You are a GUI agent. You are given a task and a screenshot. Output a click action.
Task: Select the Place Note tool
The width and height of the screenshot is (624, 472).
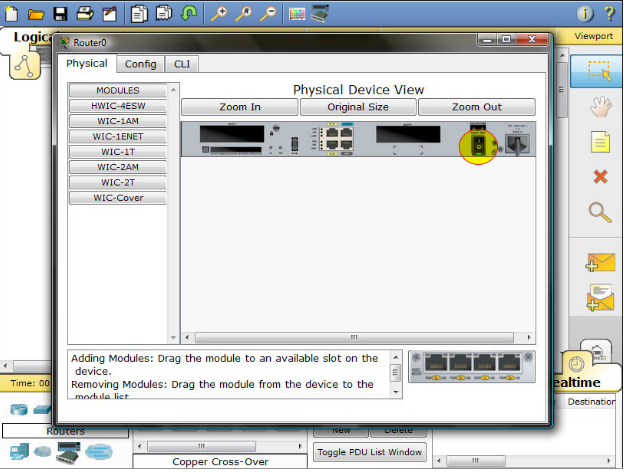599,142
